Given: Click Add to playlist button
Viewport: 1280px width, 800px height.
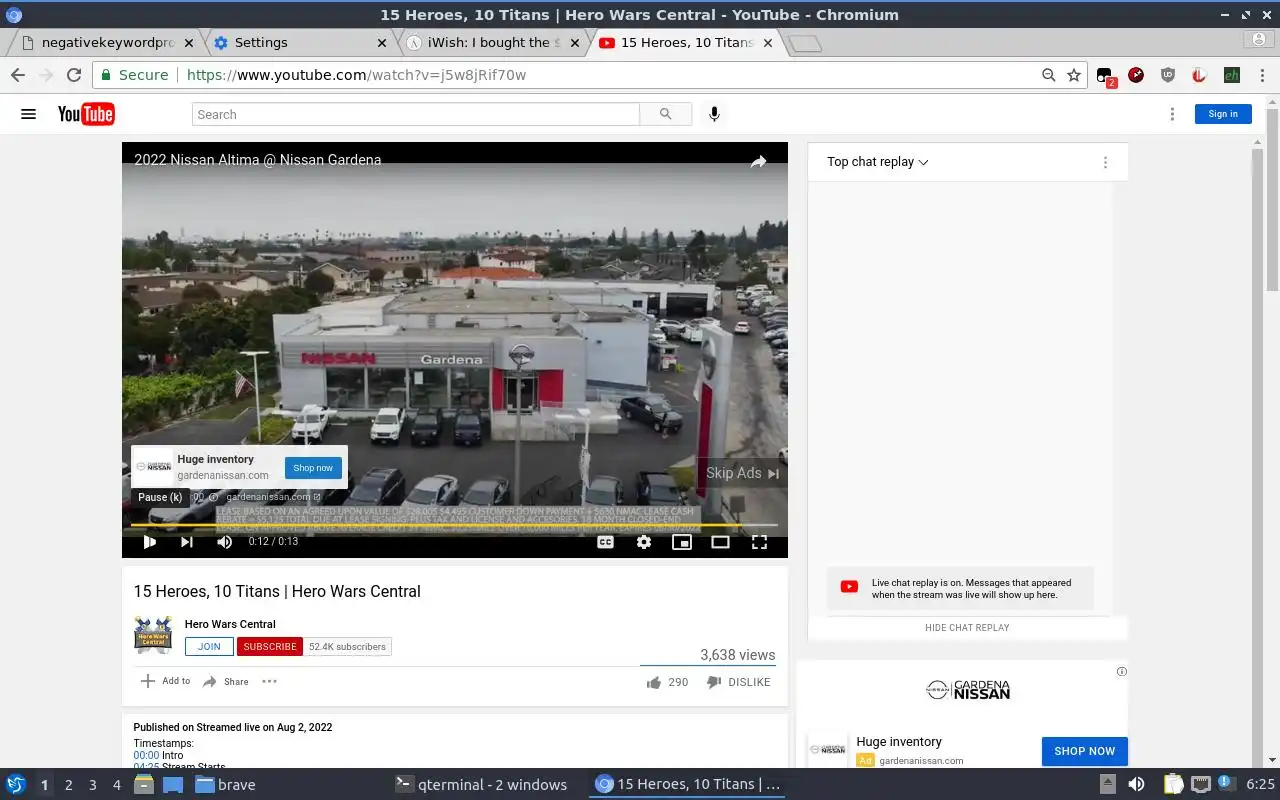Looking at the screenshot, I should (165, 681).
